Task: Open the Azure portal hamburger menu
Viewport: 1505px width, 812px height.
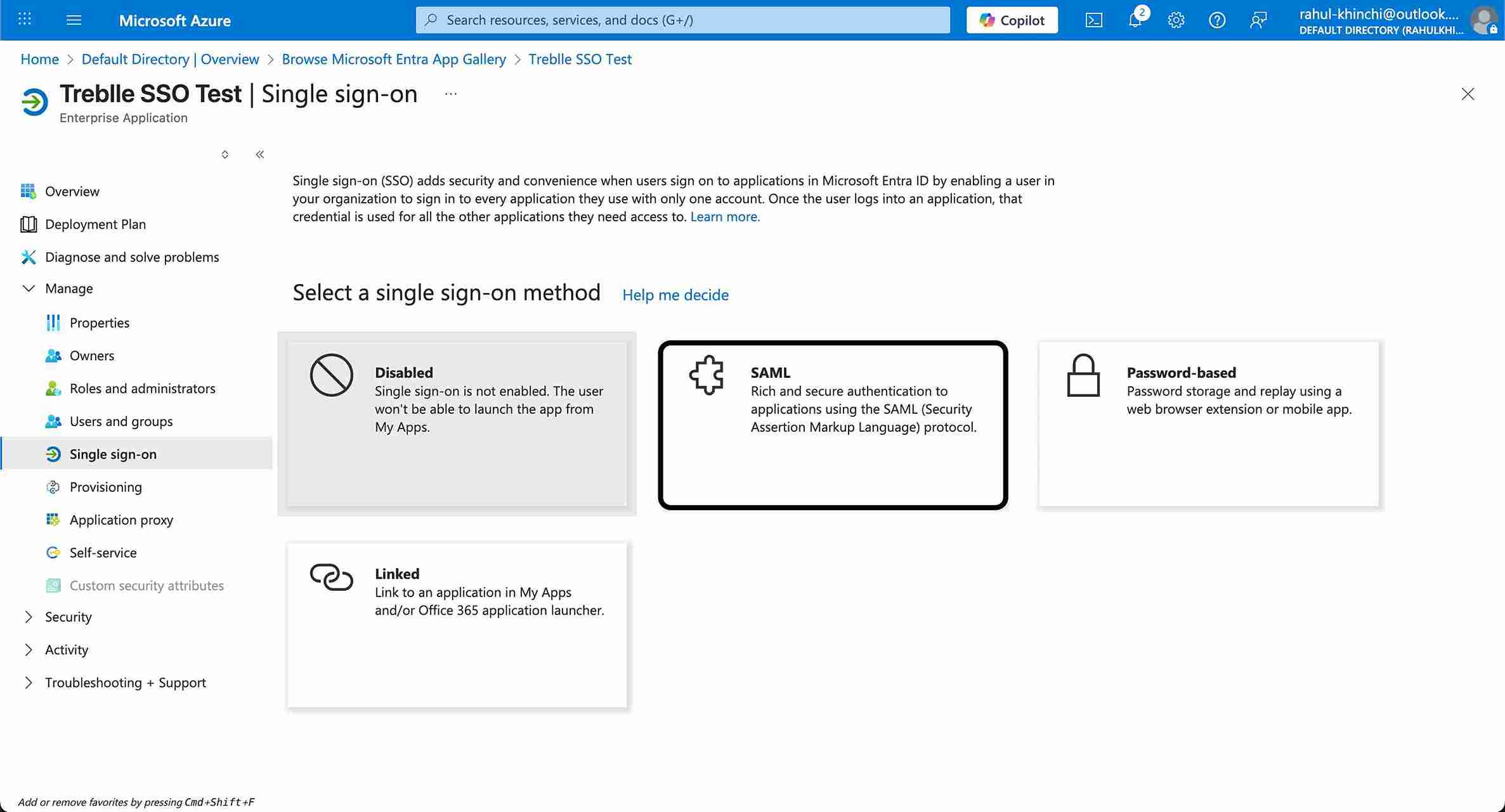Action: 74,20
